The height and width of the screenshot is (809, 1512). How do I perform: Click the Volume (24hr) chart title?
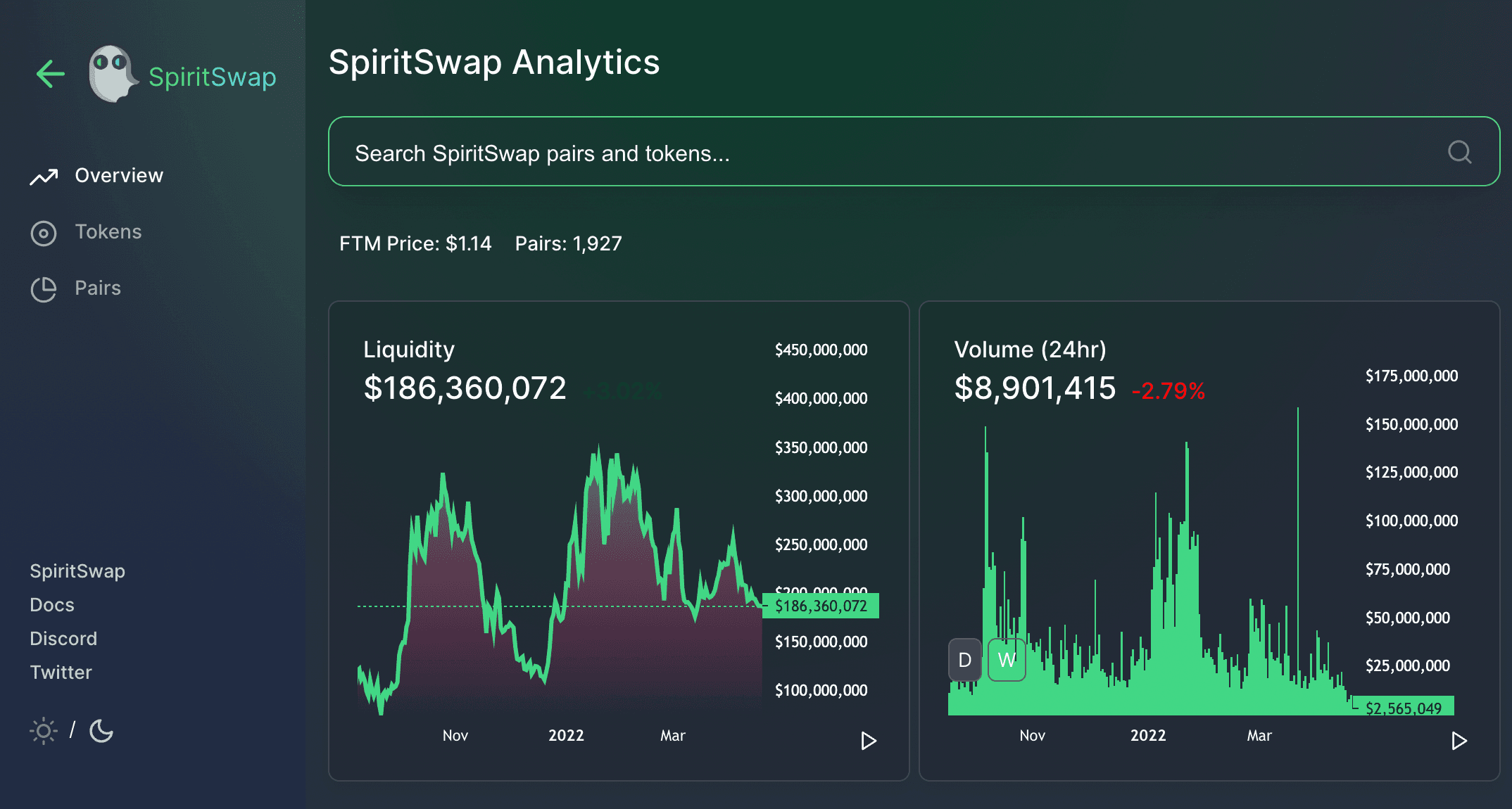(1030, 350)
